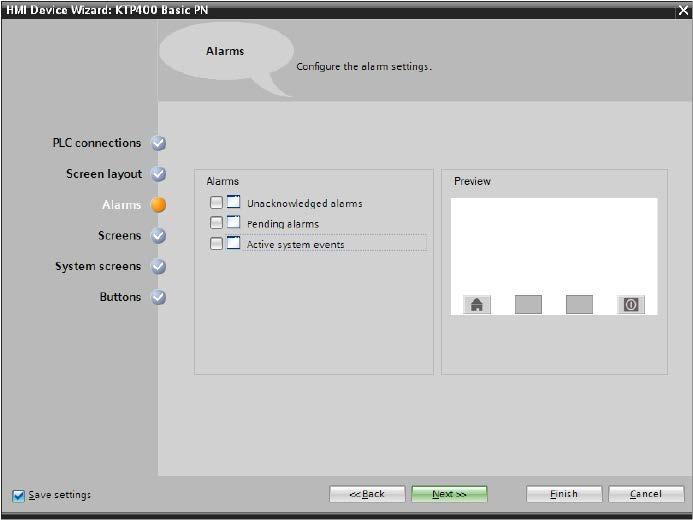Go to the System screens step

point(98,266)
